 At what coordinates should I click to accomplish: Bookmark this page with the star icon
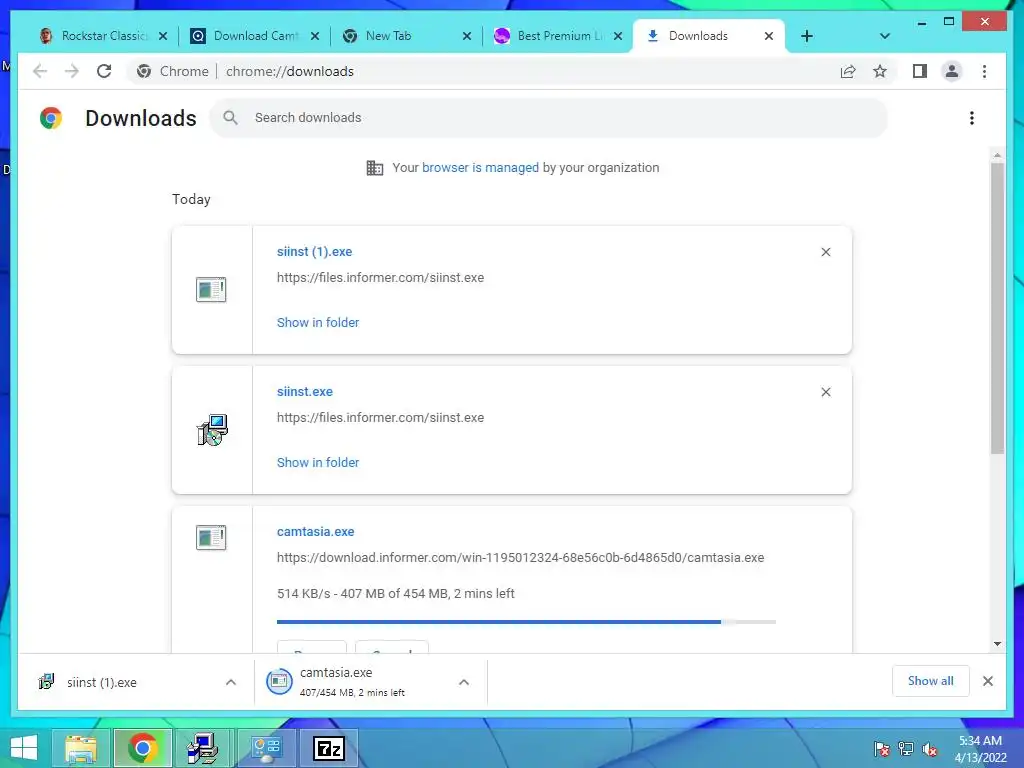tap(880, 71)
